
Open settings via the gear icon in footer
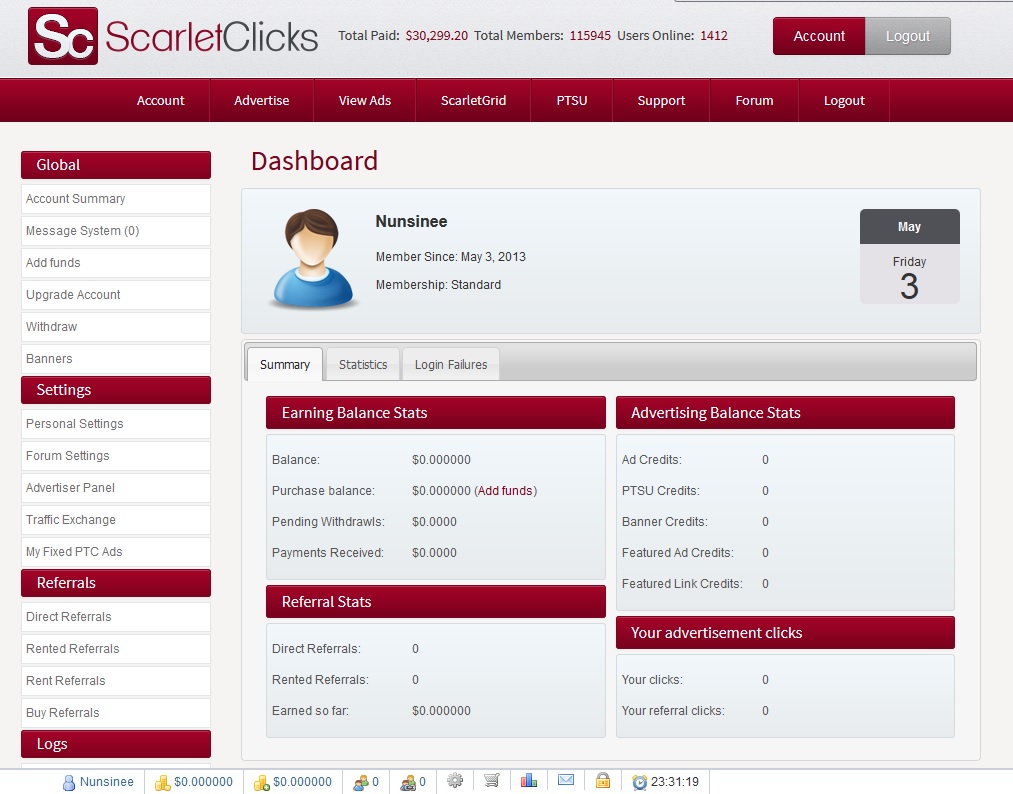(455, 780)
